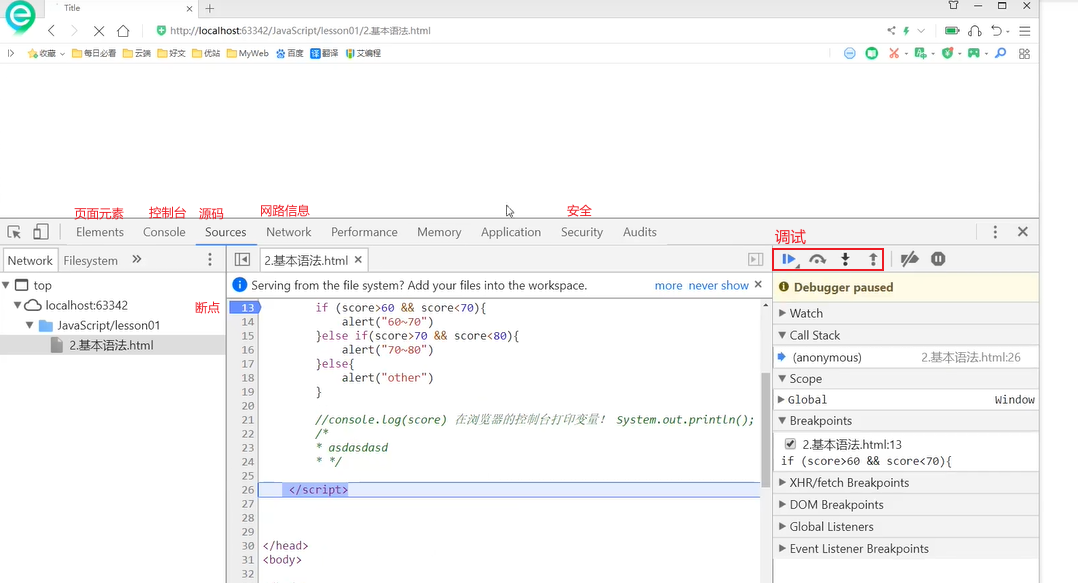Toggle Pause on exceptions control
The image size is (1078, 583).
938,259
